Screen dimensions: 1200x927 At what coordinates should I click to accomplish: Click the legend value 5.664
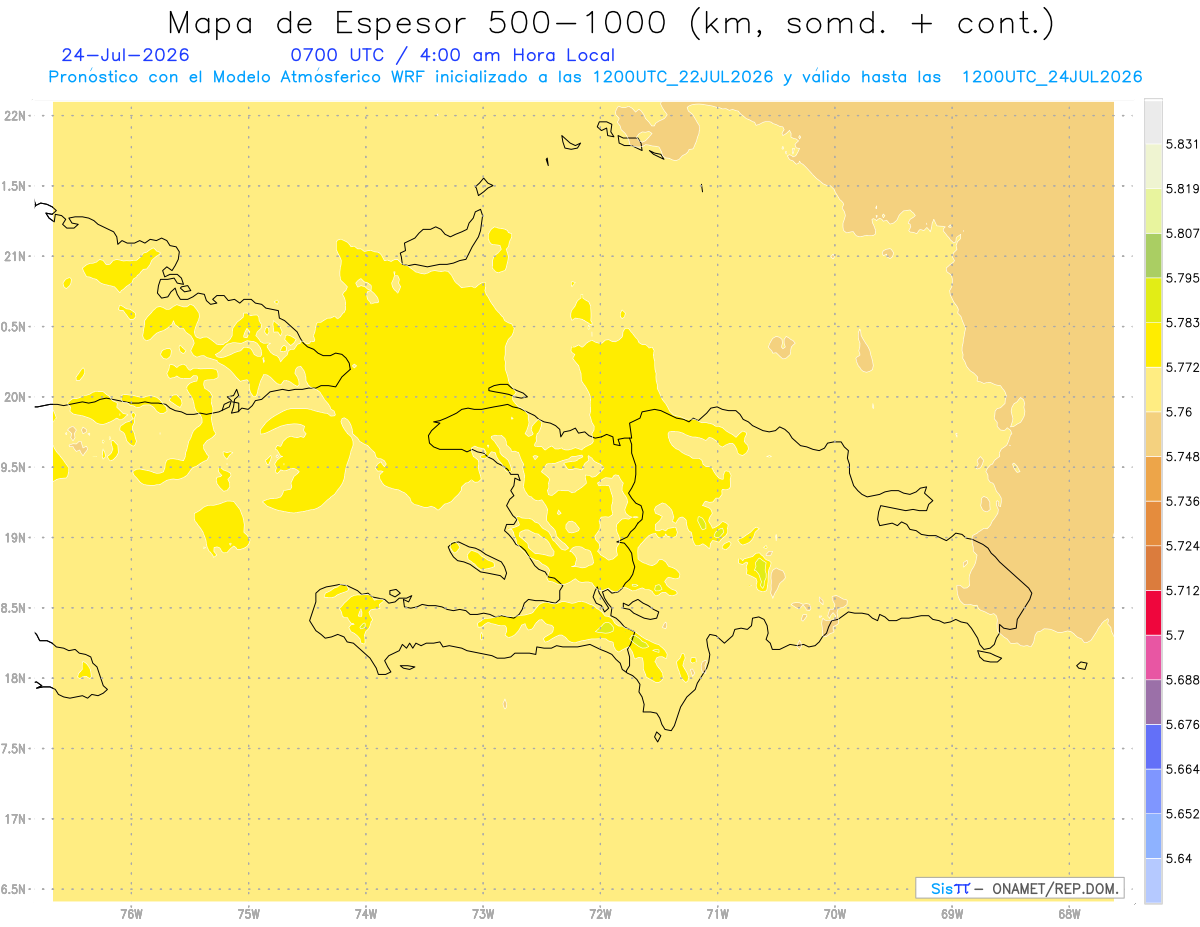[1182, 769]
